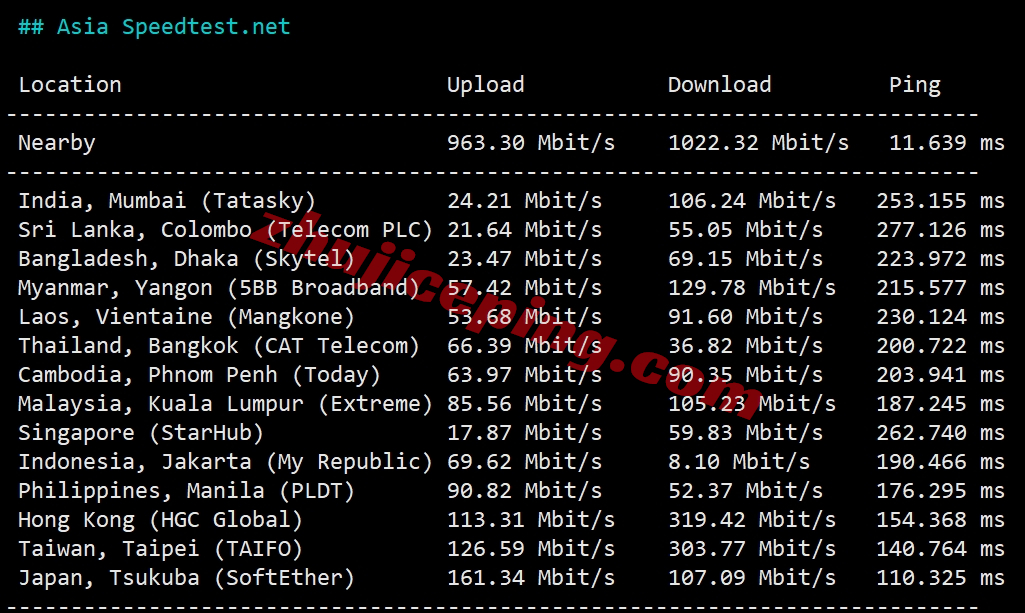Click Hong Kong upload 113.31 Mbit/s
Viewport: 1025px width, 613px height.
point(531,520)
